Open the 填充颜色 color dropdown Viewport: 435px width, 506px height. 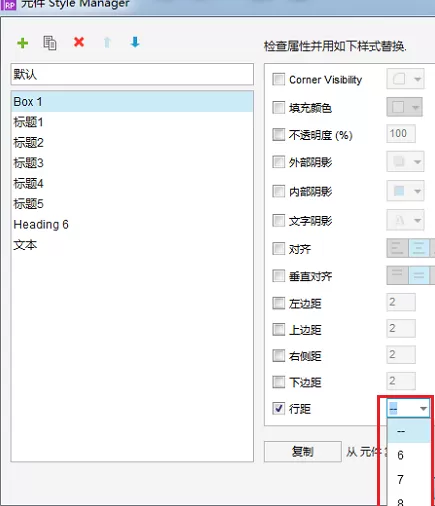pos(405,107)
